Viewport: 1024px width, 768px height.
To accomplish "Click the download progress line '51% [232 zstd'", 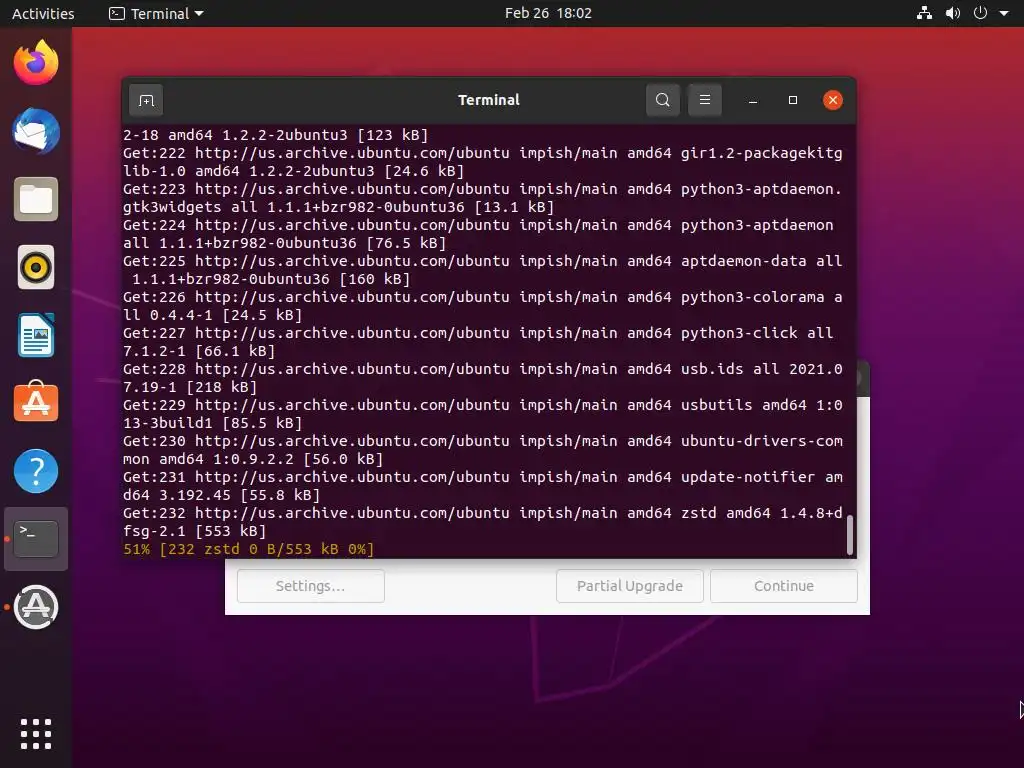I will pyautogui.click(x=249, y=549).
